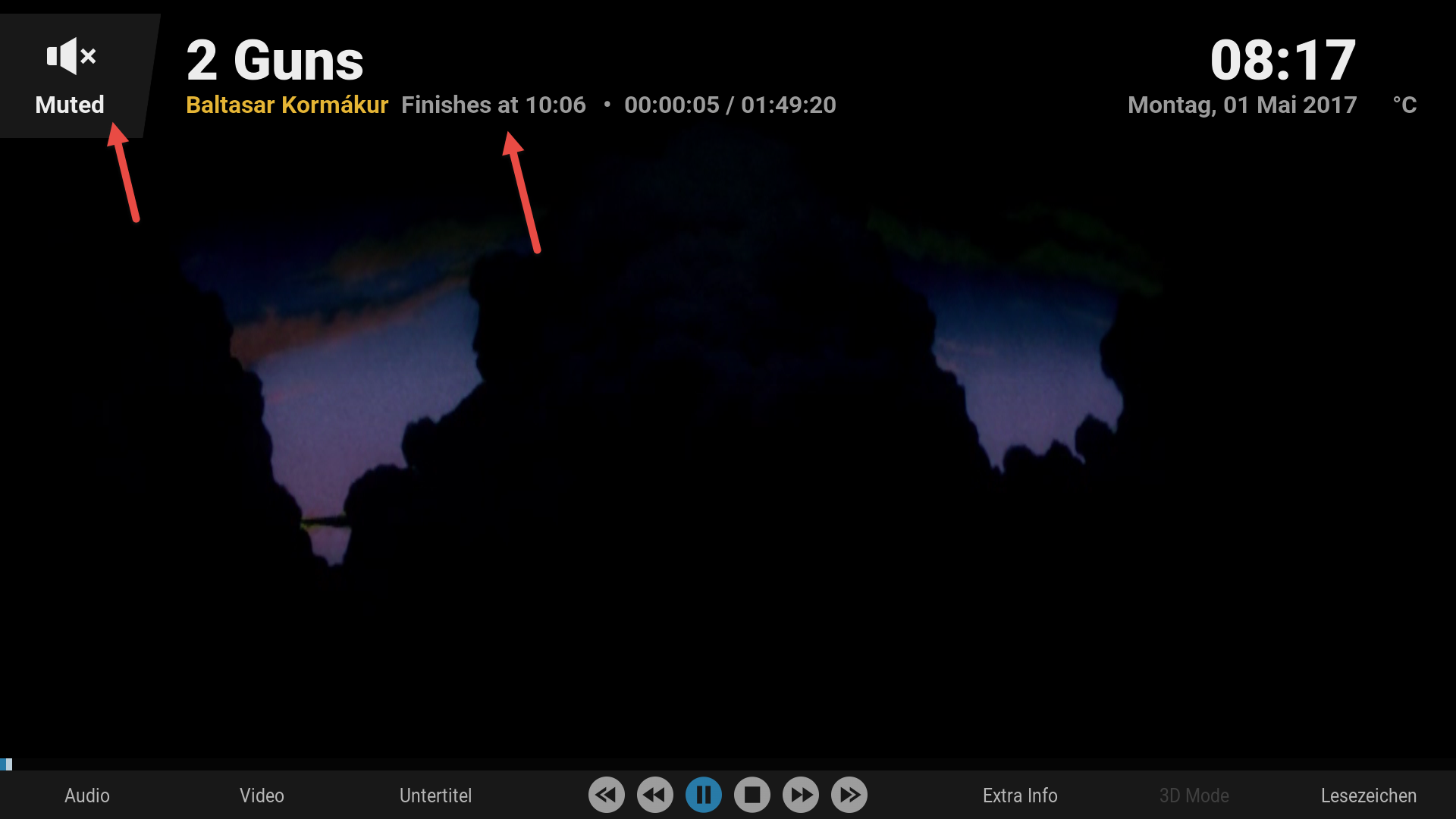Image resolution: width=1456 pixels, height=819 pixels.
Task: Open the Untertitel menu
Action: tap(436, 795)
